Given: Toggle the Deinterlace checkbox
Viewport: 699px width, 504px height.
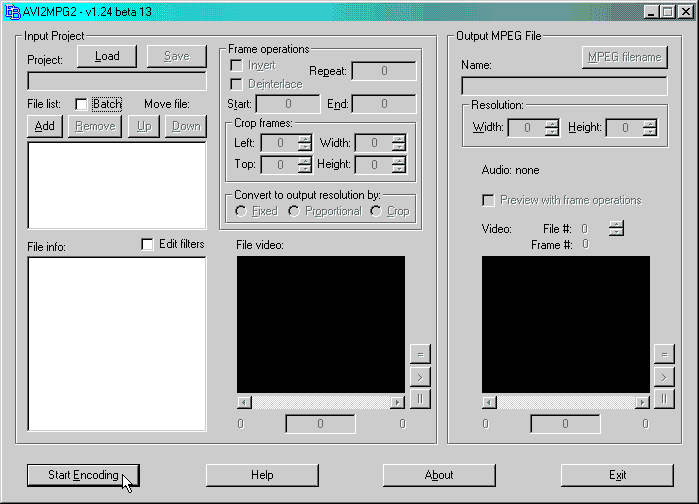Looking at the screenshot, I should click(x=236, y=84).
